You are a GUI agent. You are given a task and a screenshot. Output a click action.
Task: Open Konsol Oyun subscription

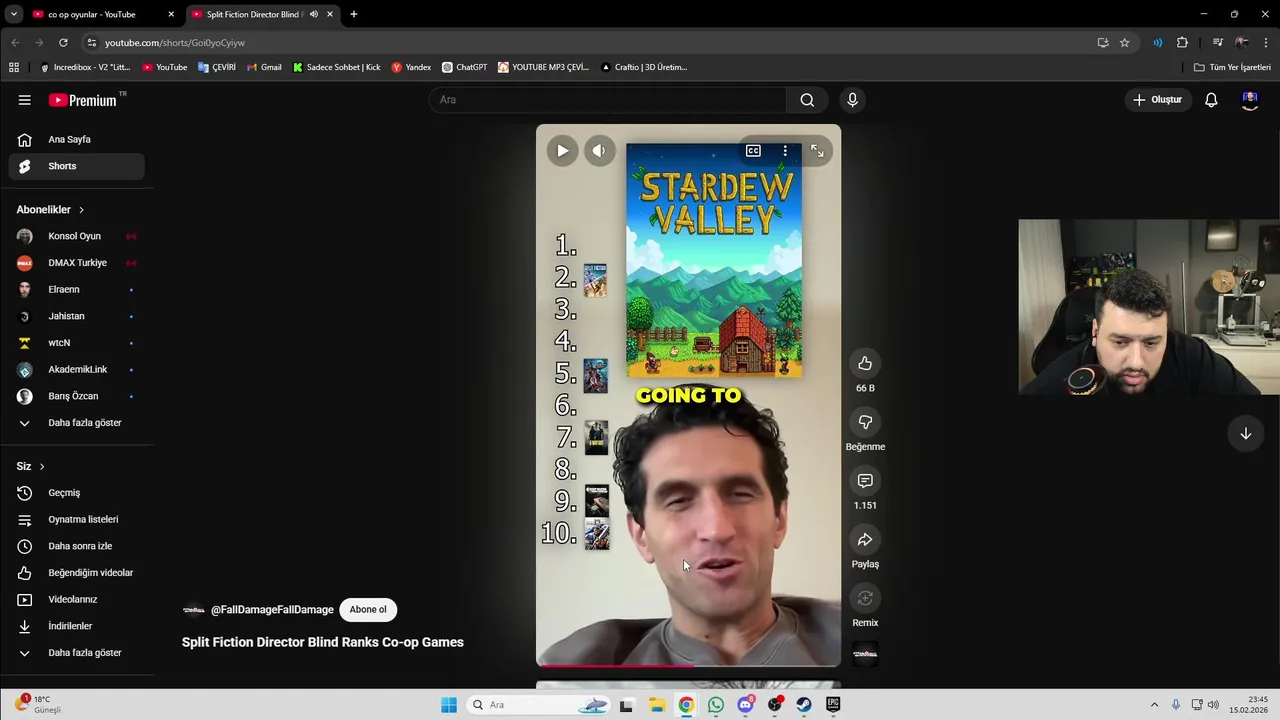pyautogui.click(x=76, y=236)
